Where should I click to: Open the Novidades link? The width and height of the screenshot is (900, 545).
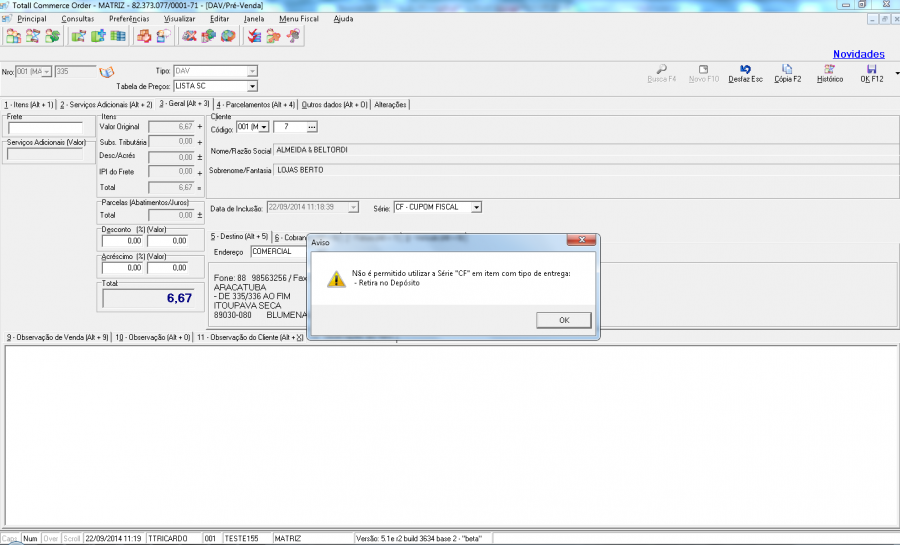[x=858, y=54]
